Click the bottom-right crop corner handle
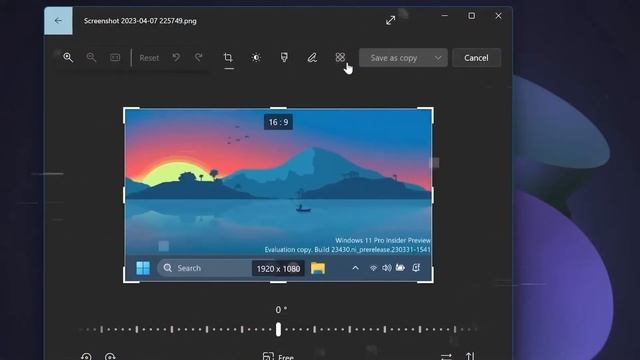 tap(431, 280)
